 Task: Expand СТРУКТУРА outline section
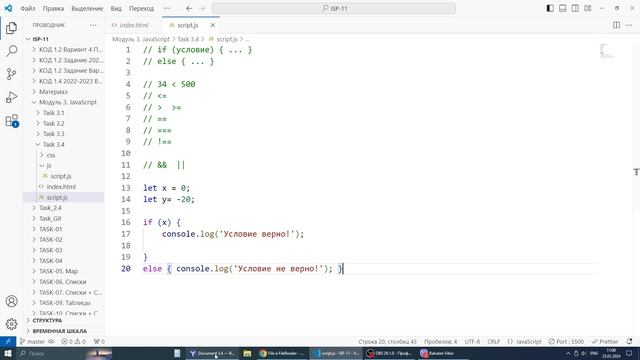[x=64, y=320]
